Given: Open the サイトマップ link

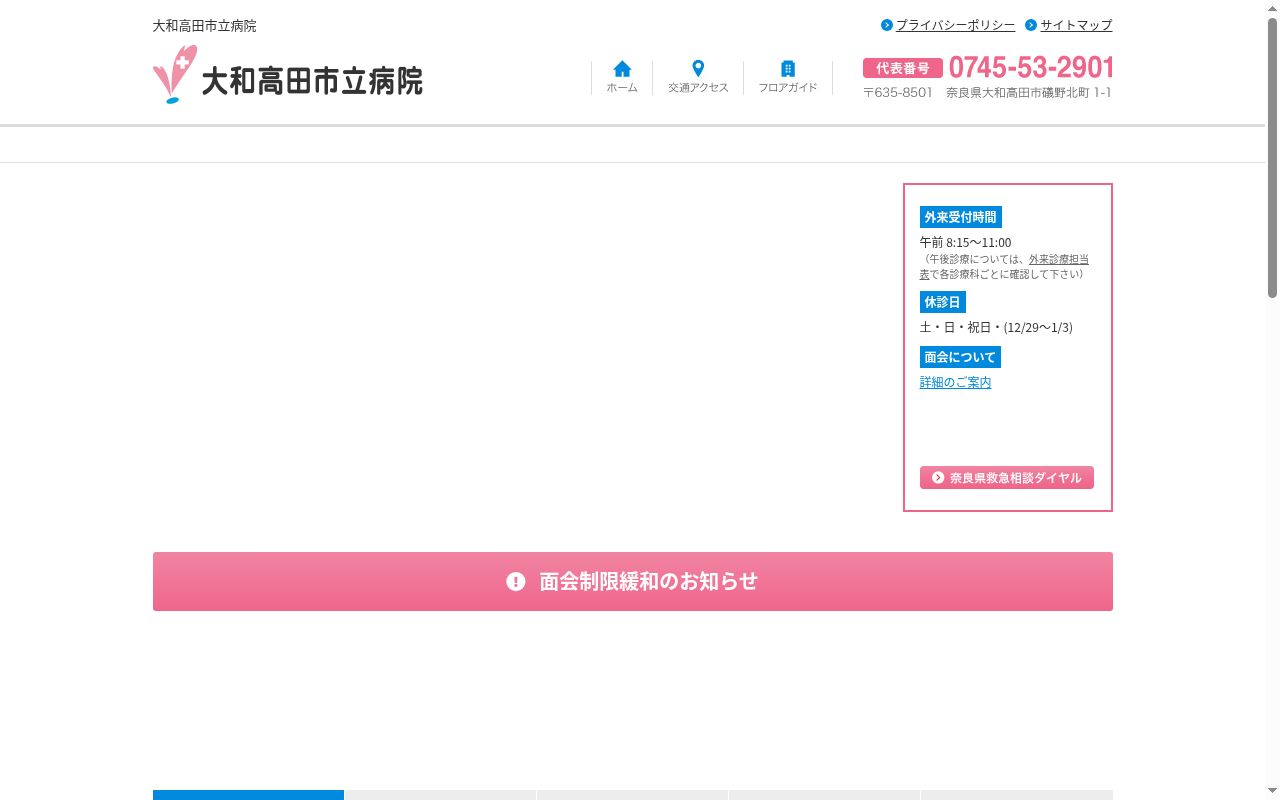Looking at the screenshot, I should 1076,25.
